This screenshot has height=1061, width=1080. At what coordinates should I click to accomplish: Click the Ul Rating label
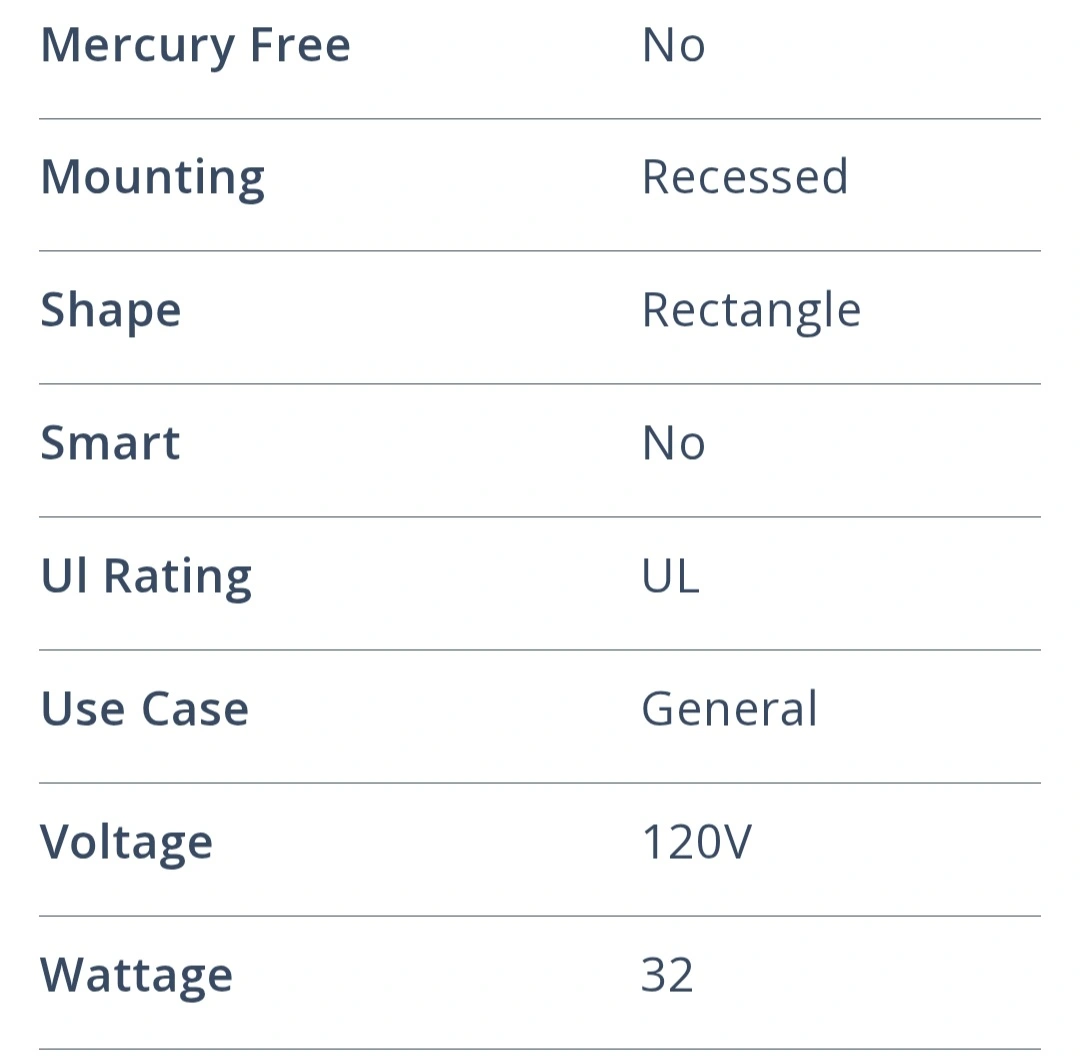click(x=146, y=576)
